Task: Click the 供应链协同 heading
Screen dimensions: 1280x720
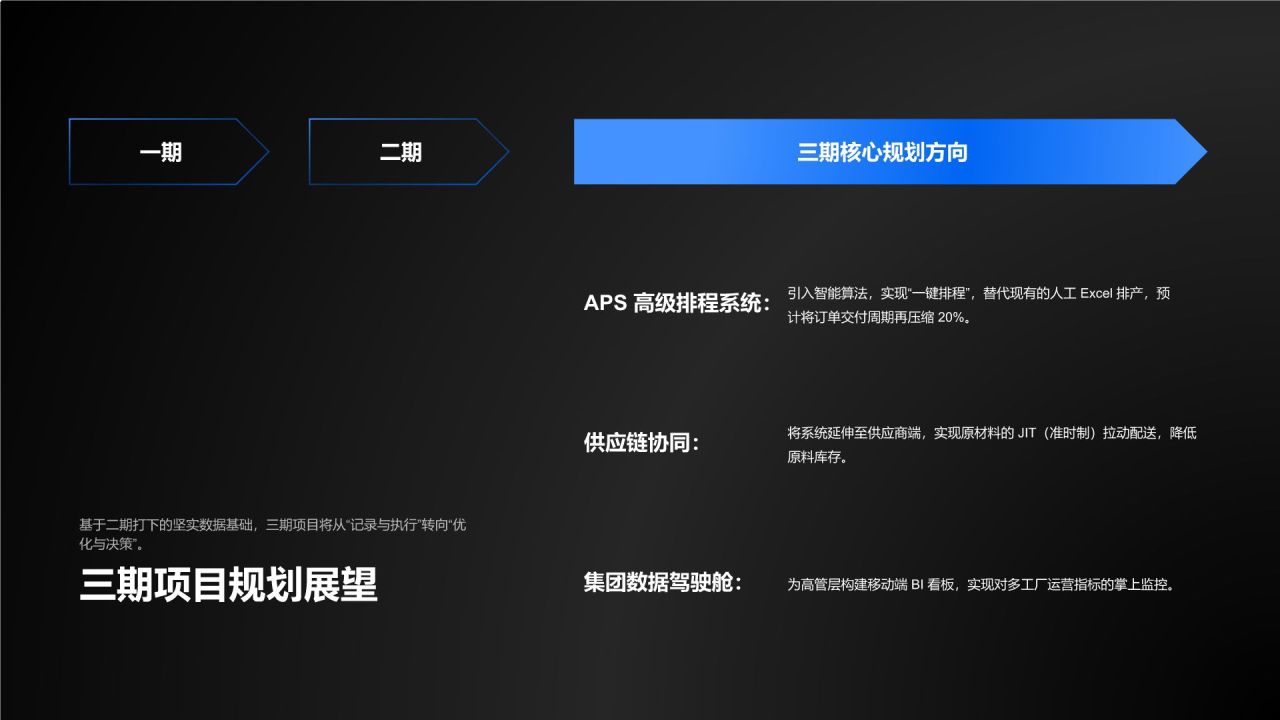Action: (x=642, y=443)
